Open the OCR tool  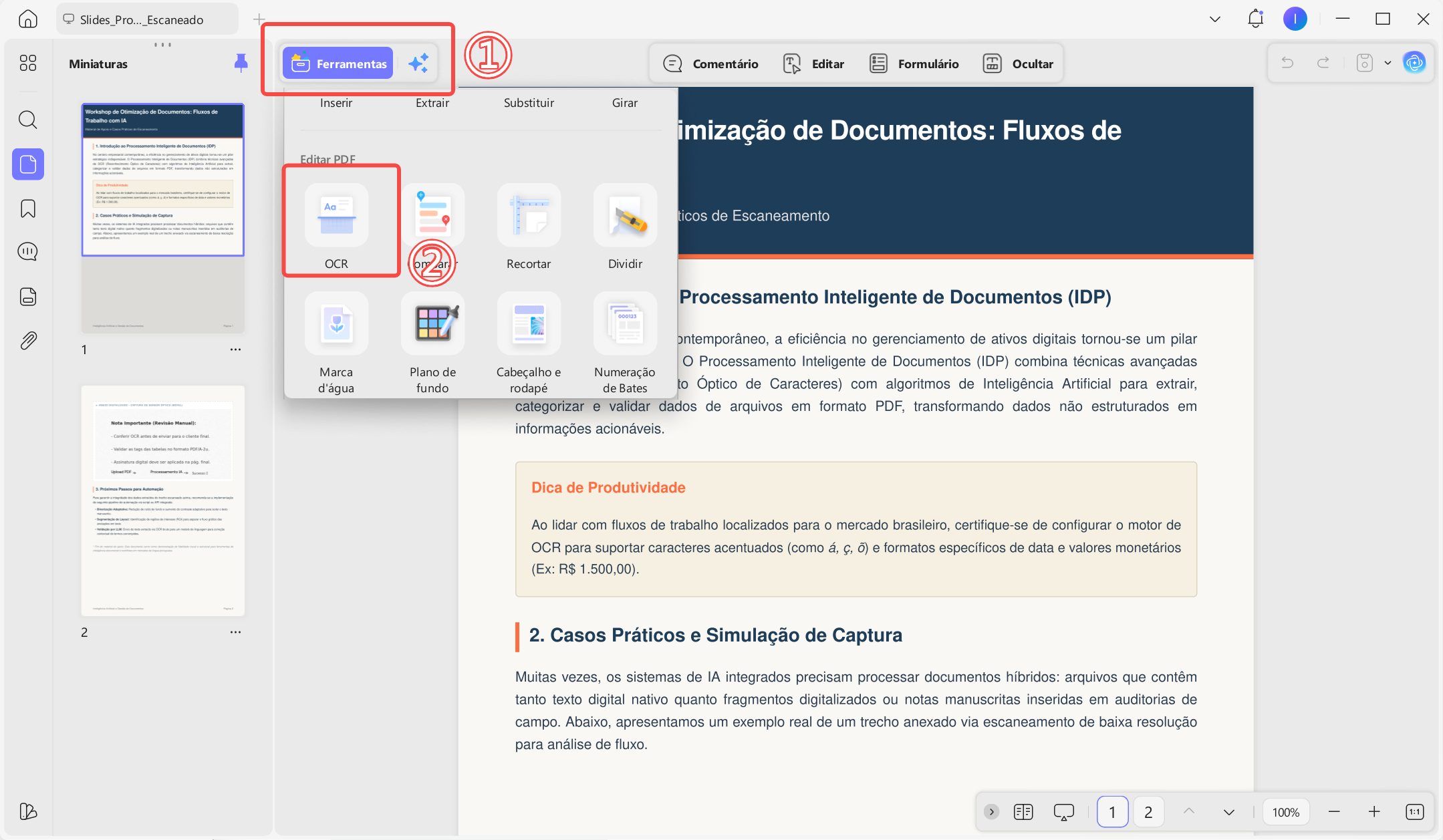pos(336,226)
